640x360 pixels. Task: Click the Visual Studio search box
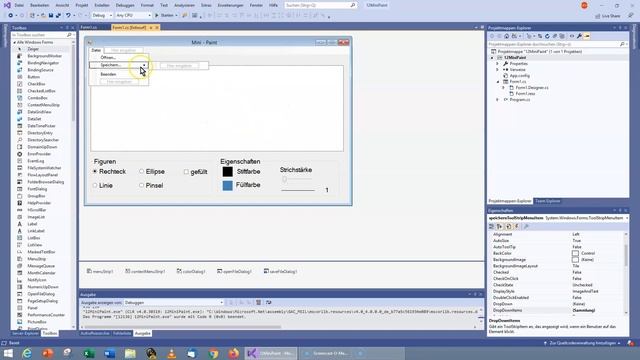[320, 5]
